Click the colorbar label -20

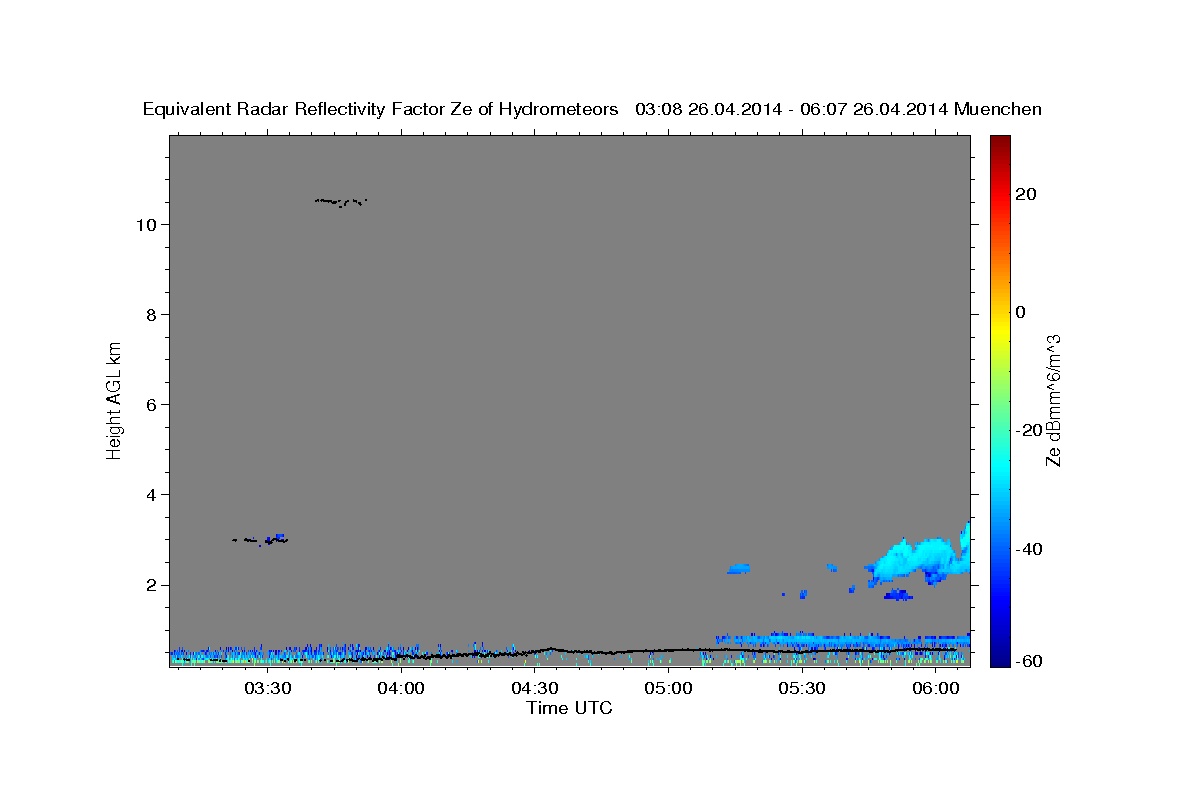tap(1028, 430)
